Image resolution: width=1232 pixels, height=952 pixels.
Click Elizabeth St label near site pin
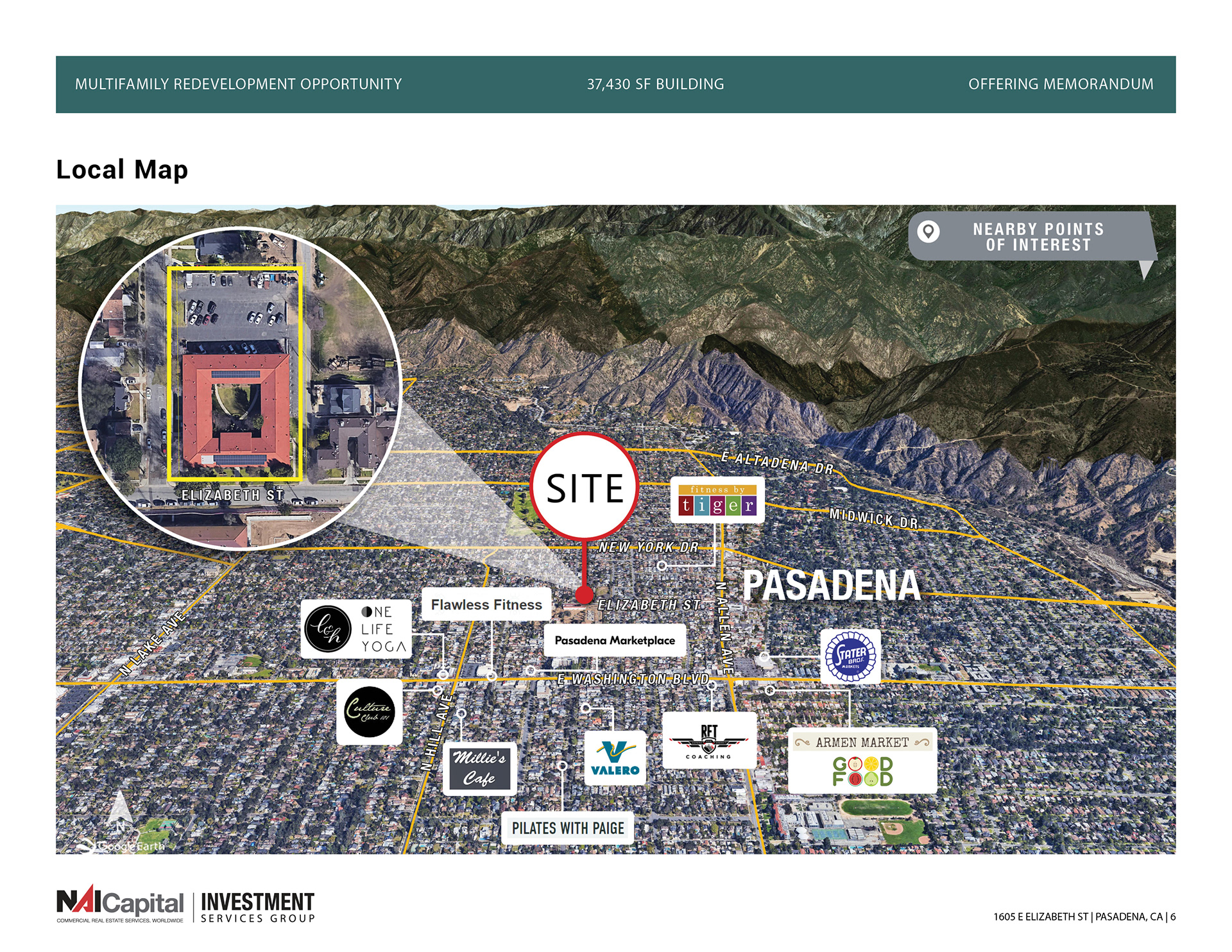[x=649, y=604]
